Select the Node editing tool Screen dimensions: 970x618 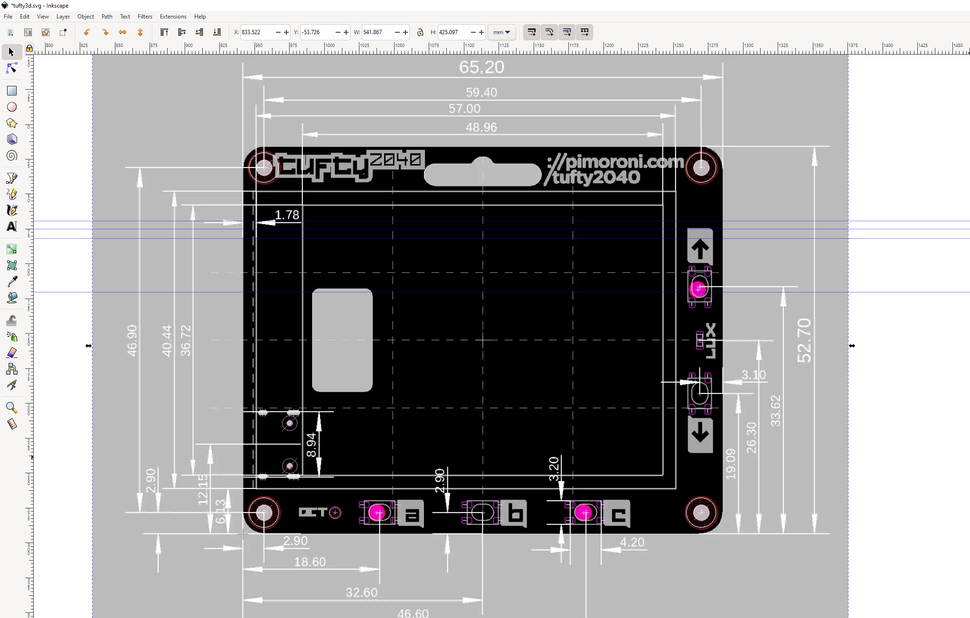(11, 68)
